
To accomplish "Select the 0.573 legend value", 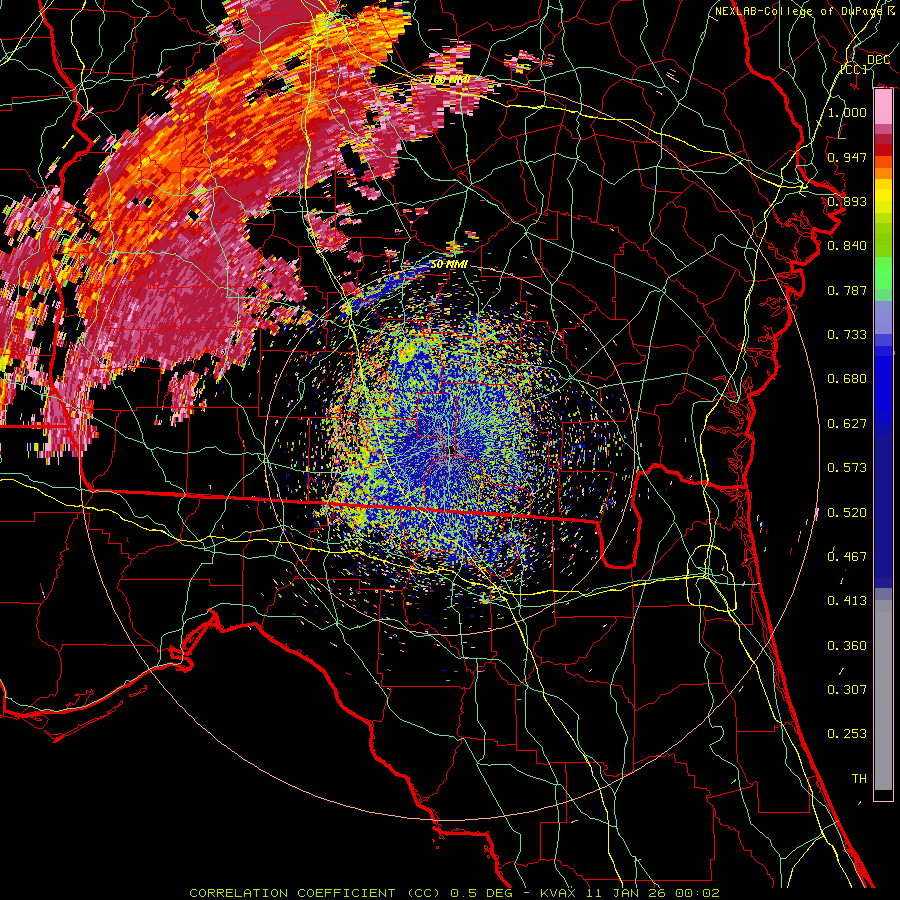I will (x=847, y=468).
